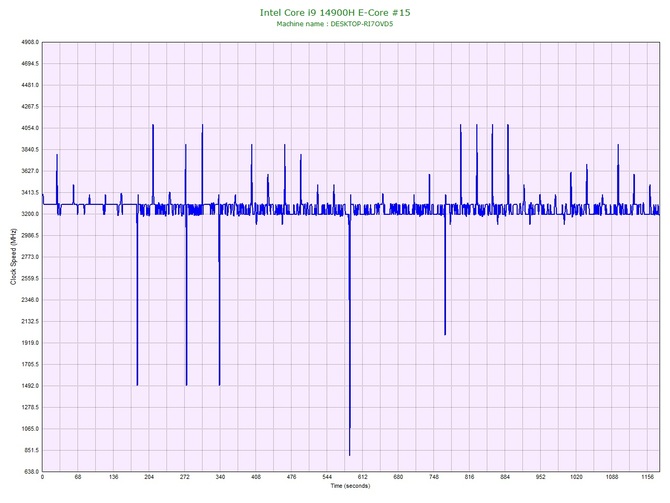Image resolution: width=670 pixels, height=503 pixels.
Task: Click the 748 time-axis tick label
Action: [434, 477]
